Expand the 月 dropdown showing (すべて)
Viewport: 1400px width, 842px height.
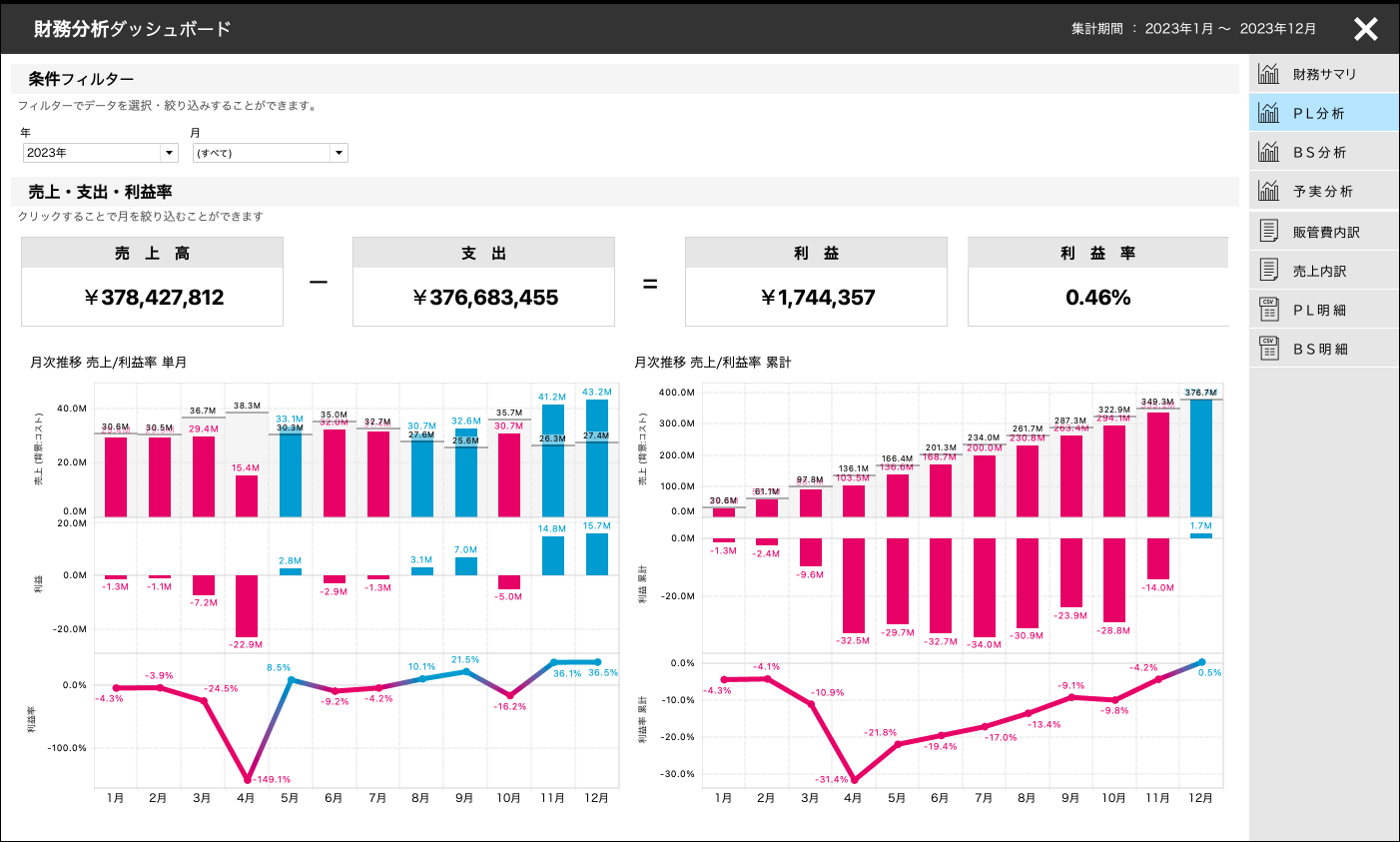point(270,152)
